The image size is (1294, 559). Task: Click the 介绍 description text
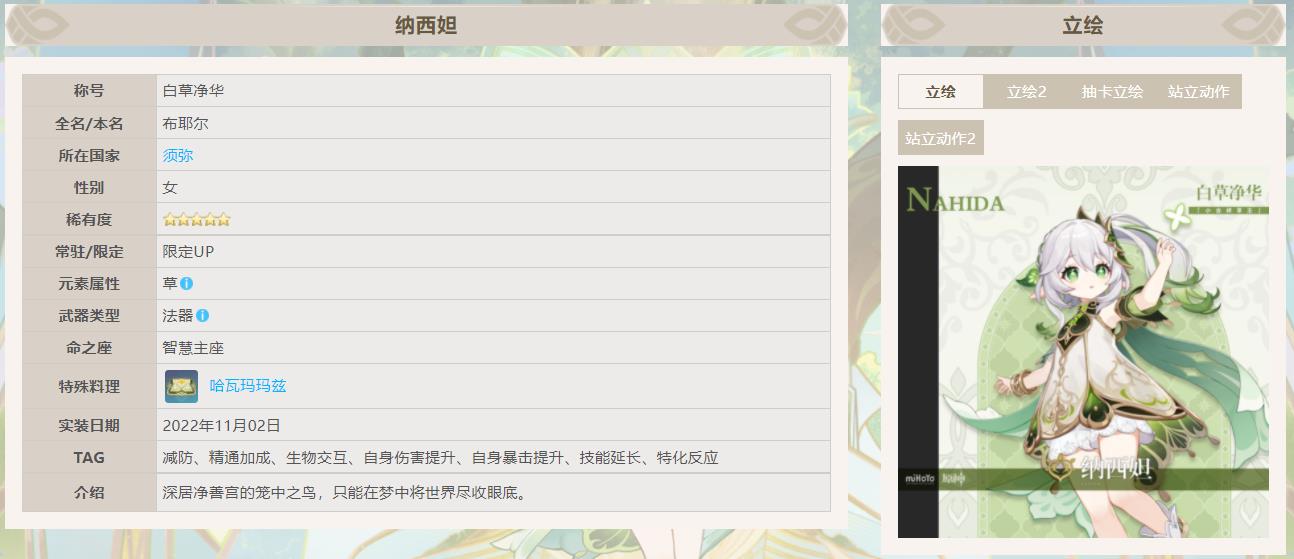(345, 493)
